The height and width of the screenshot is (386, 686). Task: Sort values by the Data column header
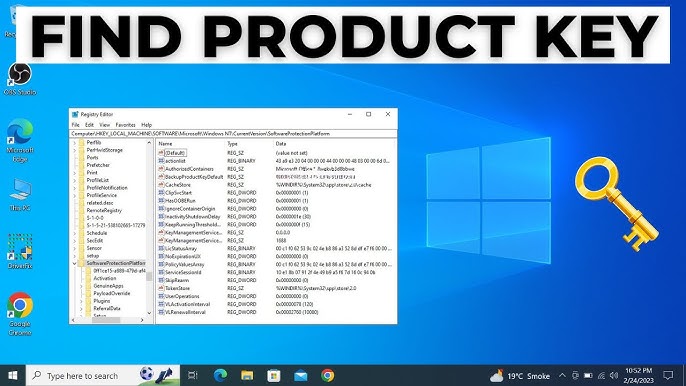(333, 144)
